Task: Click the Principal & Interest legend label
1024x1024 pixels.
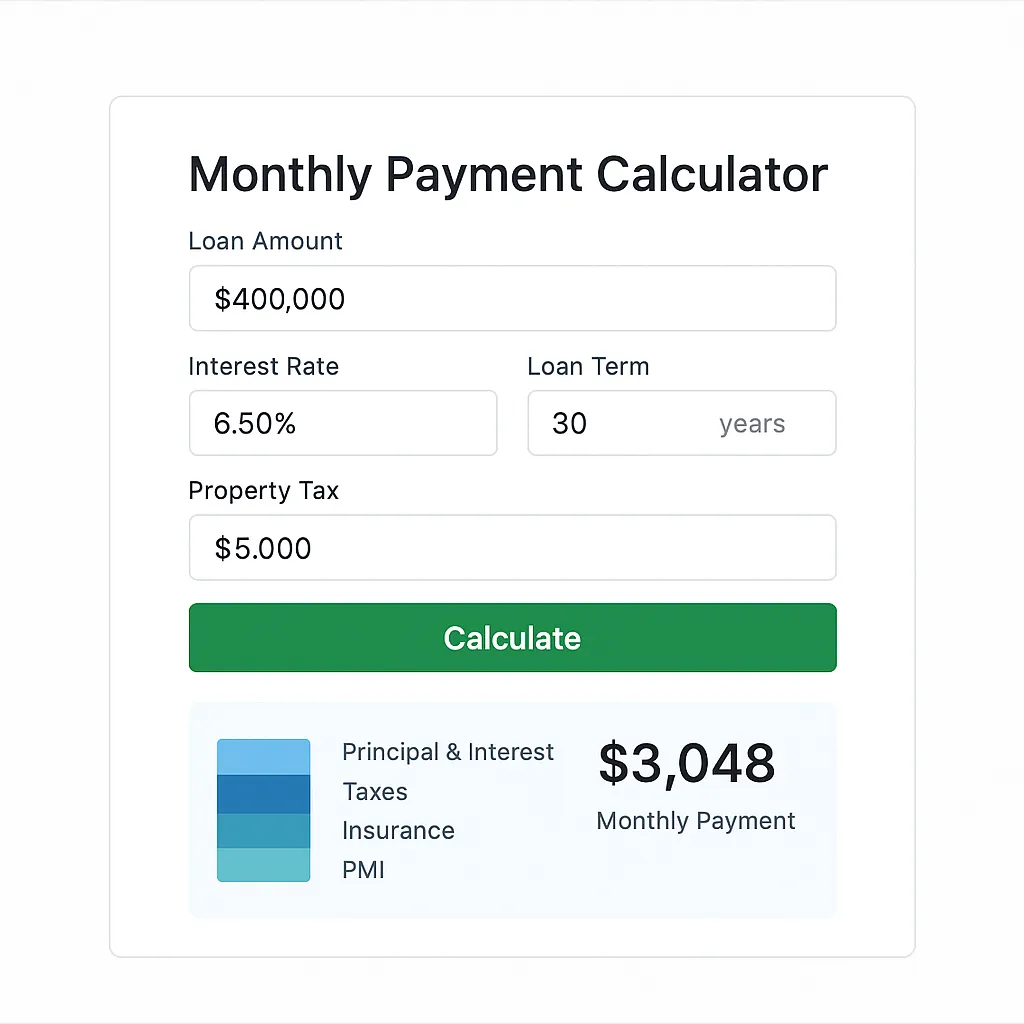Action: pos(448,752)
